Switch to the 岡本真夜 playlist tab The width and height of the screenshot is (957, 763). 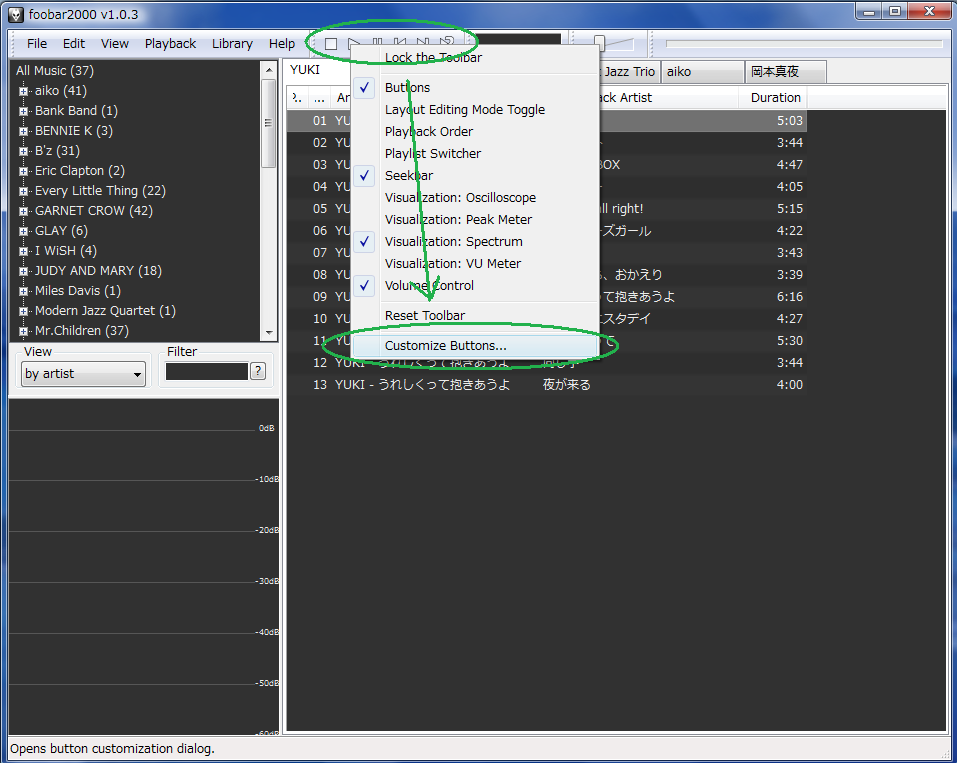pos(785,71)
